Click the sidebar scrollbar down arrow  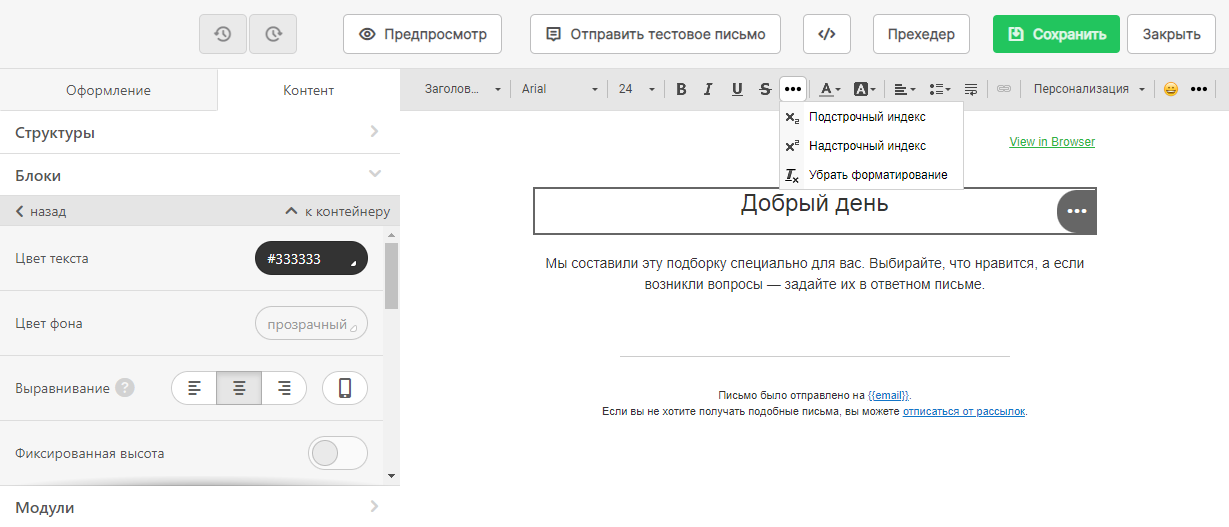click(391, 476)
